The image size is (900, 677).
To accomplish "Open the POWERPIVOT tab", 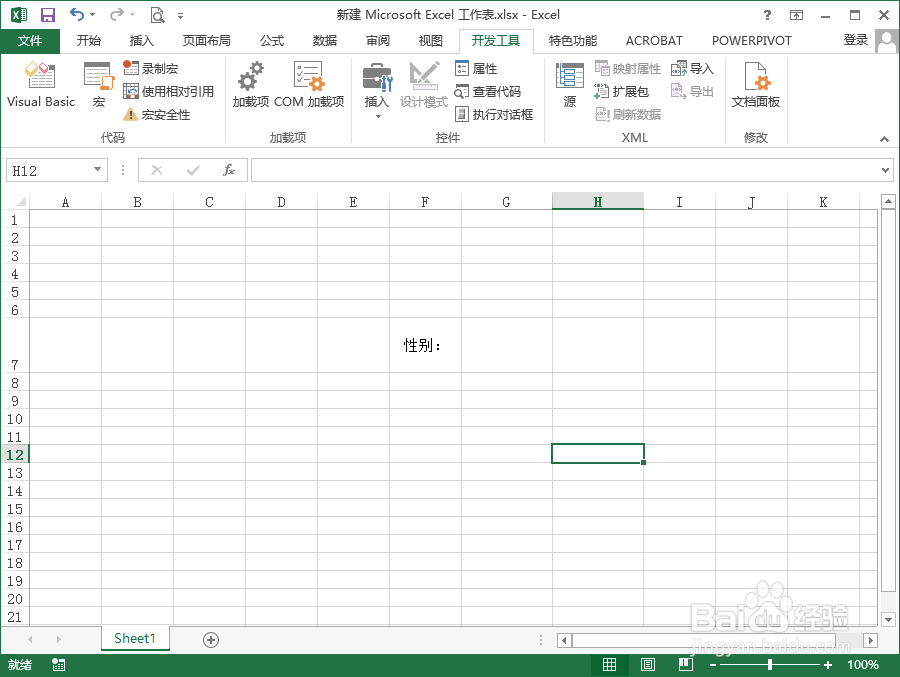I will 751,40.
